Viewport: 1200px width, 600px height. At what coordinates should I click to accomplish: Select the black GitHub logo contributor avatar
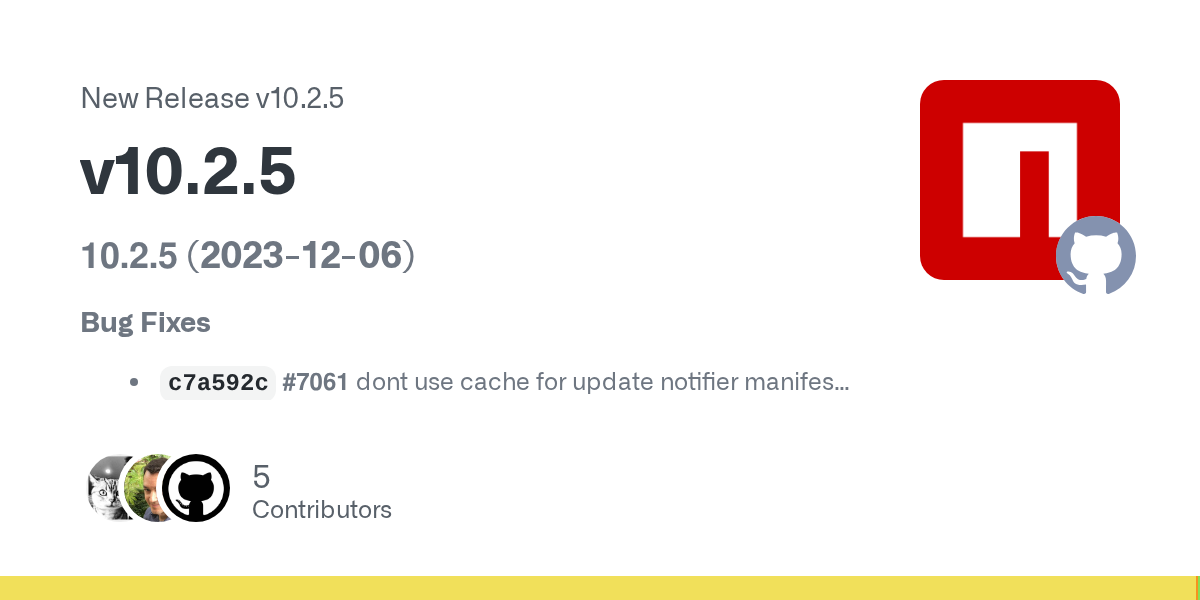click(196, 488)
